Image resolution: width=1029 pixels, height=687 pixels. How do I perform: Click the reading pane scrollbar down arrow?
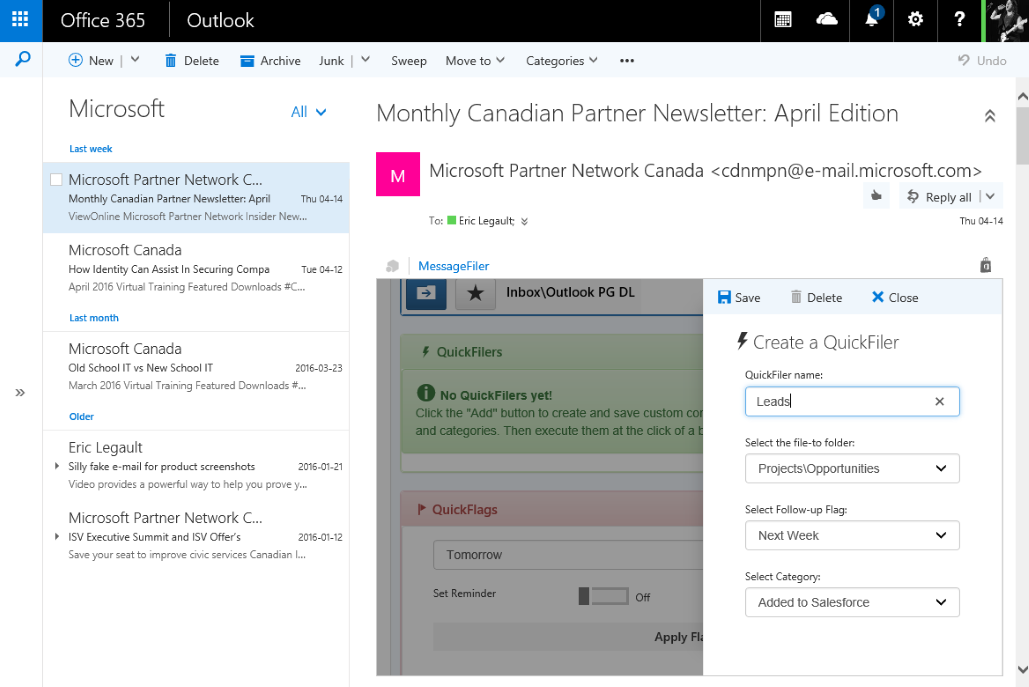click(1022, 669)
